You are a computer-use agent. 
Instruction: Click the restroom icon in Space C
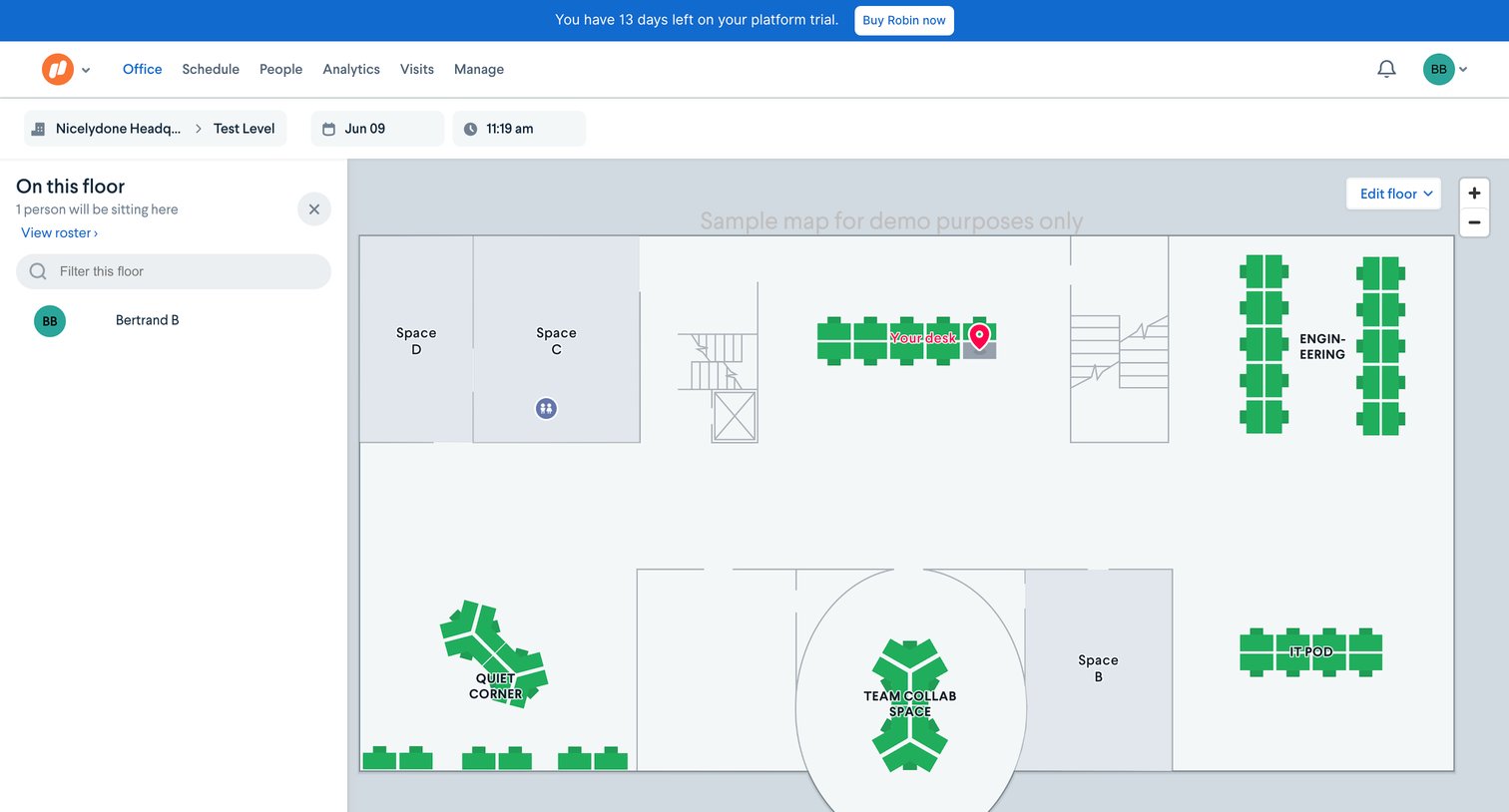click(x=546, y=408)
